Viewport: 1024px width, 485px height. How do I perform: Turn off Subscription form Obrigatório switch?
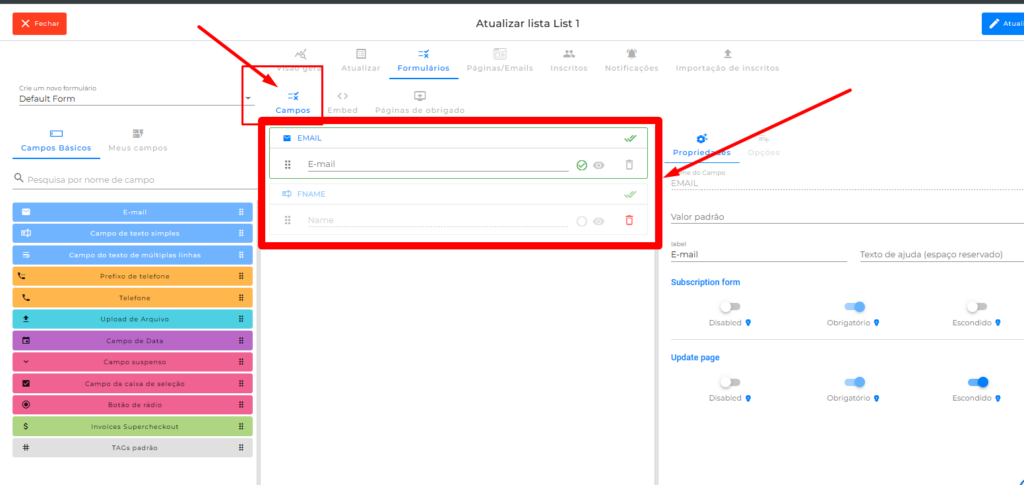pos(854,307)
